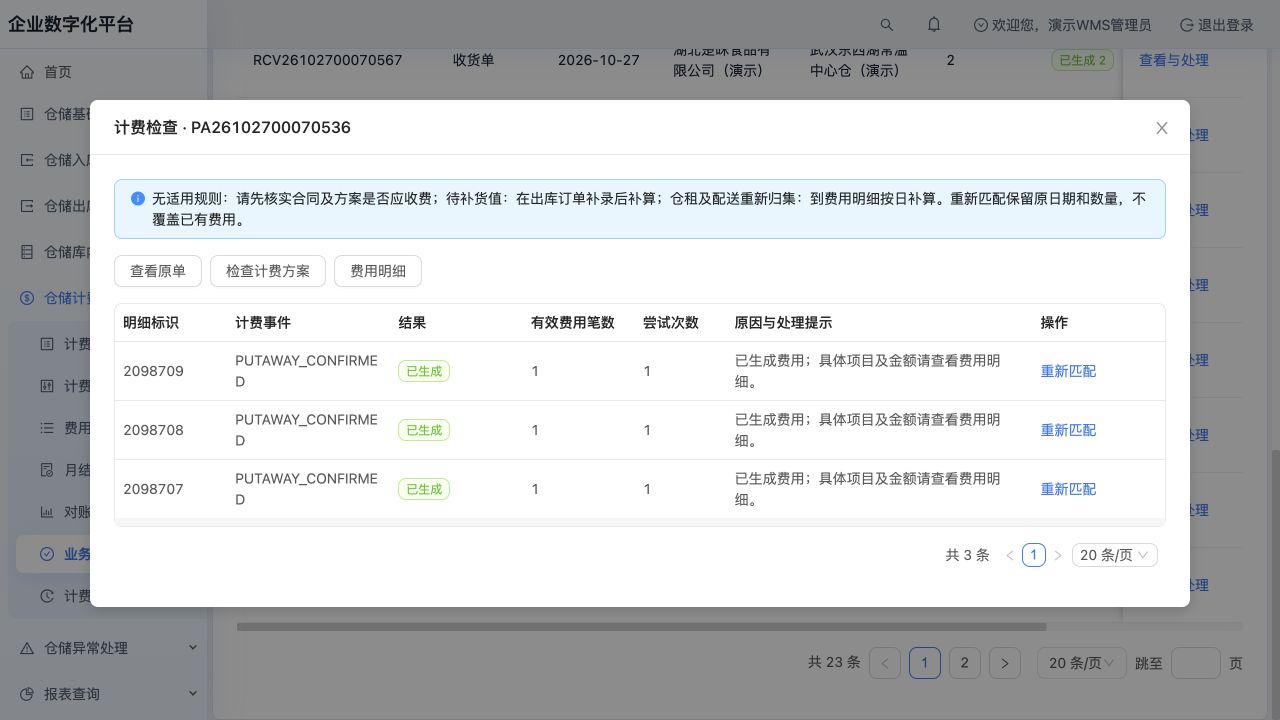Click the 业务 sidebar item check icon

tap(47, 554)
